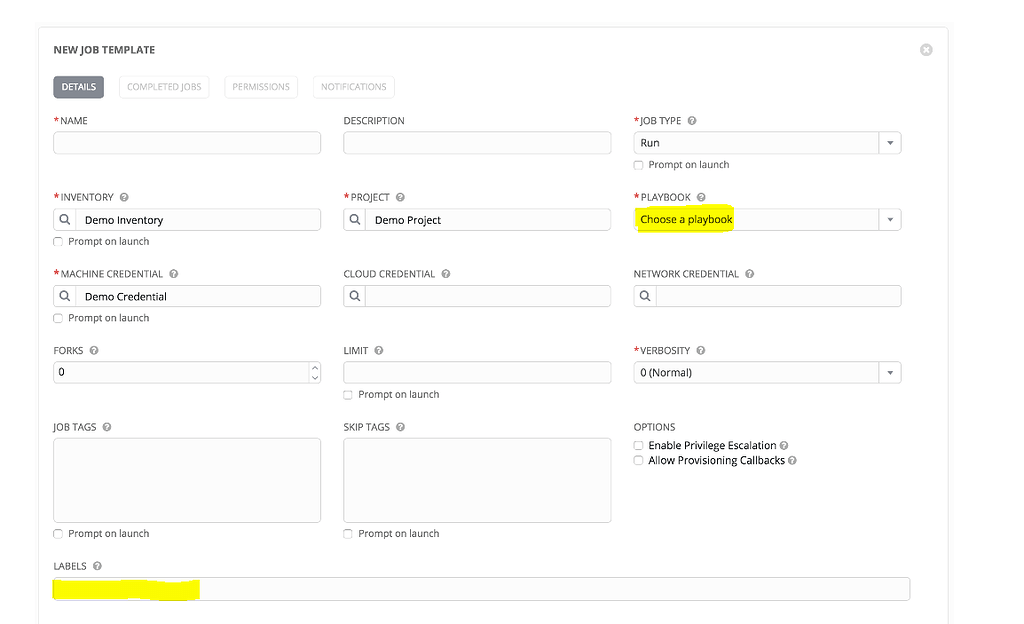This screenshot has width=1024, height=624.
Task: Increase Forks with the stepper up arrow
Action: coord(316,368)
